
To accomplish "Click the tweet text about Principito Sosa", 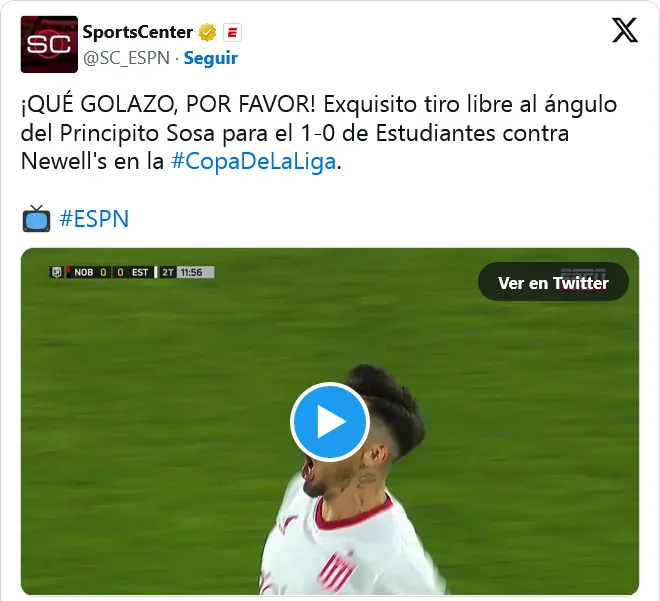I will point(319,133).
